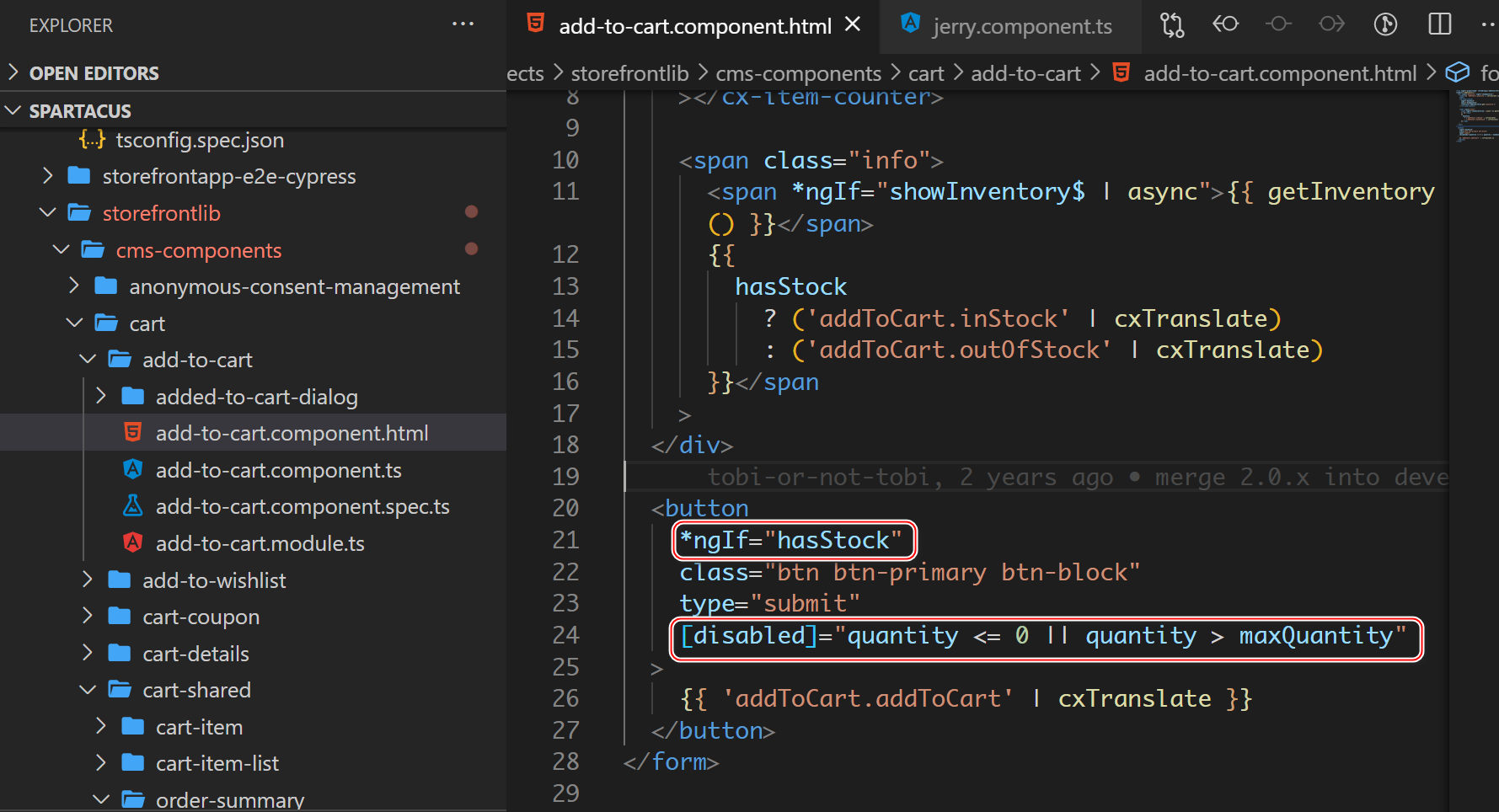The image size is (1499, 812).
Task: Expand cart-details folder
Action: pos(88,654)
